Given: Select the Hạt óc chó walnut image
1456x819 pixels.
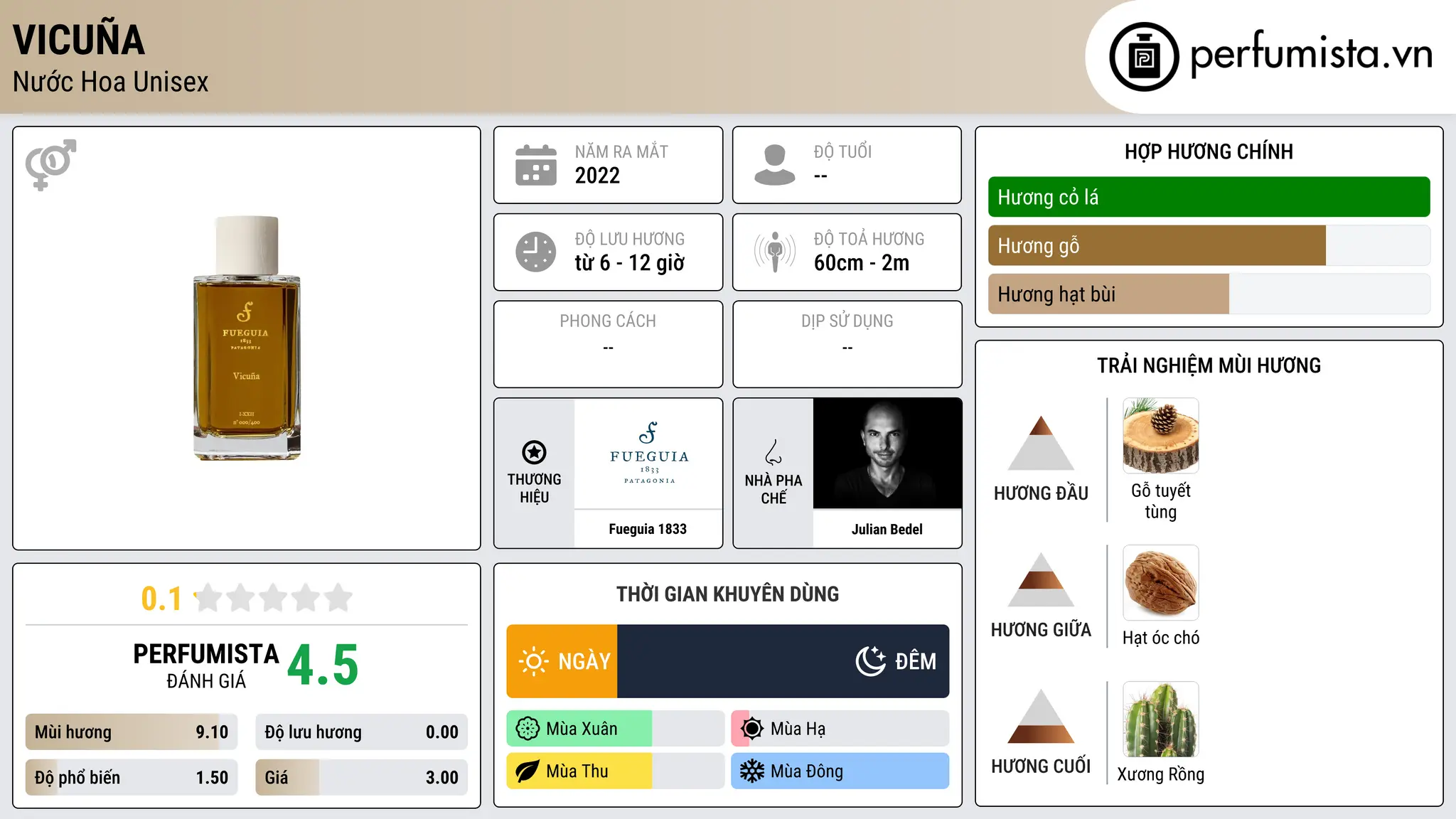Looking at the screenshot, I should (1161, 583).
